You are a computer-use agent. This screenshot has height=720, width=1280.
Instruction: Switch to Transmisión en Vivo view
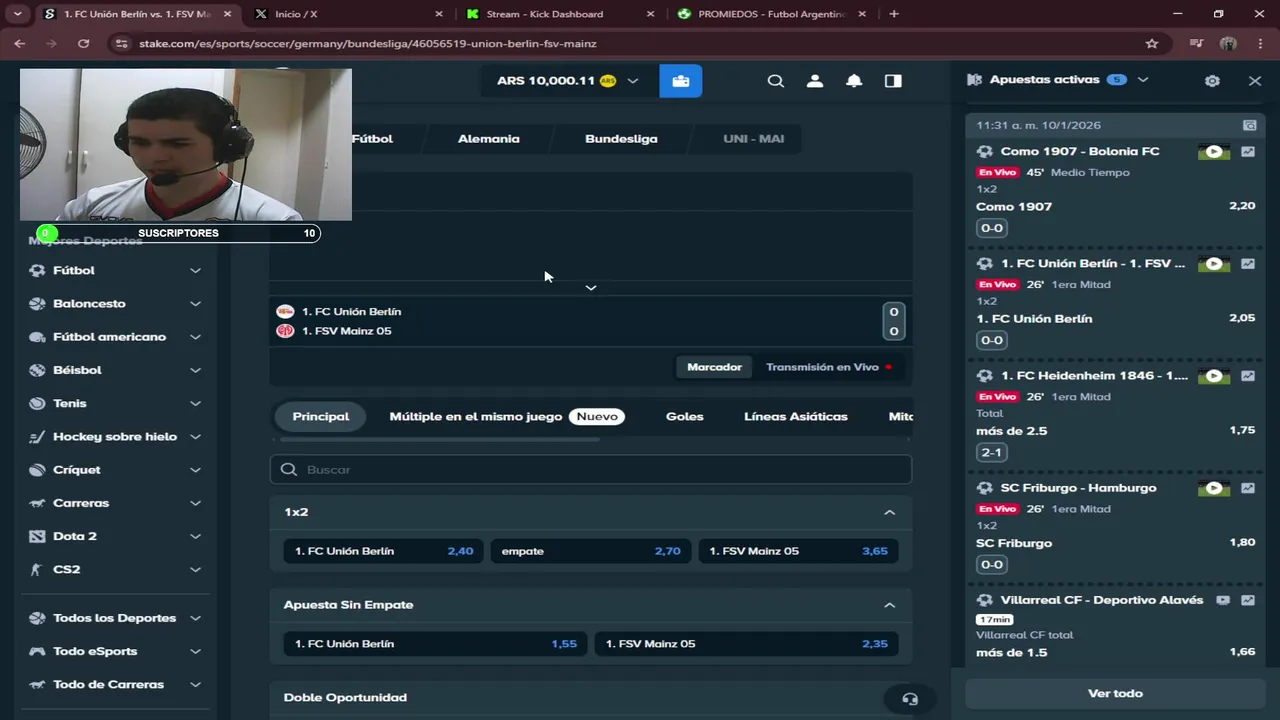(829, 367)
